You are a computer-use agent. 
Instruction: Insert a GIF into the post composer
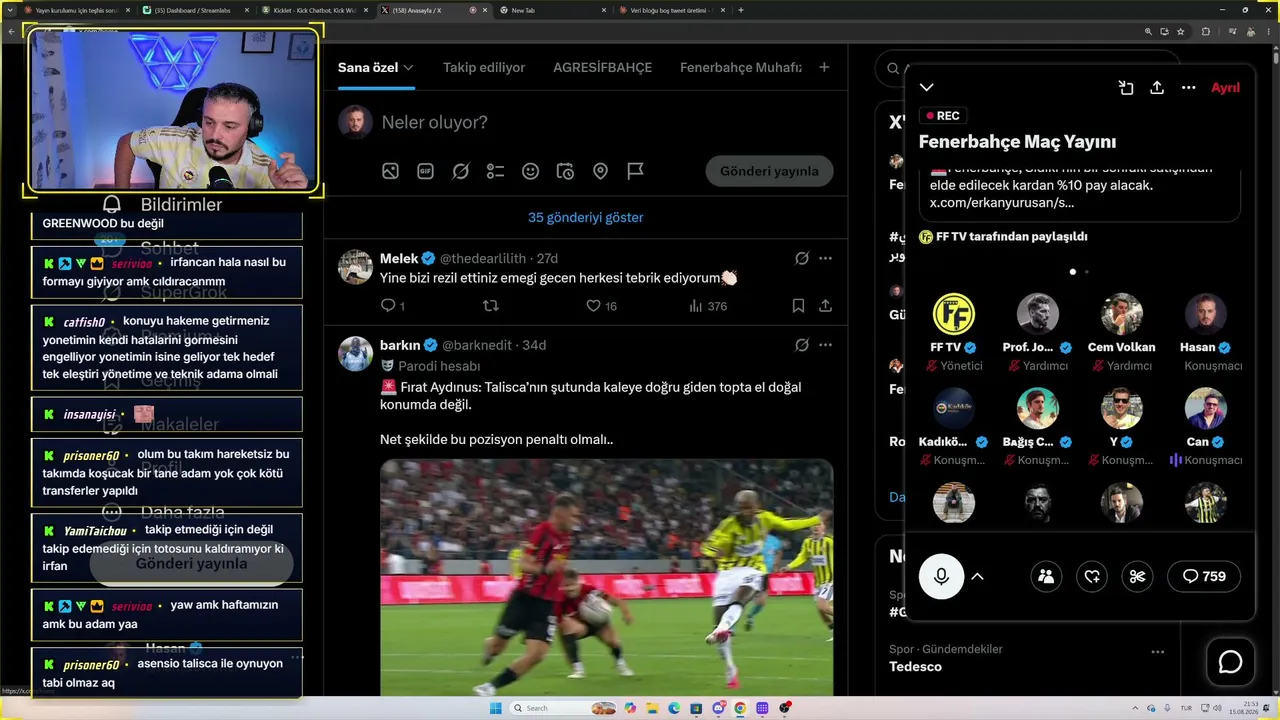[x=425, y=171]
